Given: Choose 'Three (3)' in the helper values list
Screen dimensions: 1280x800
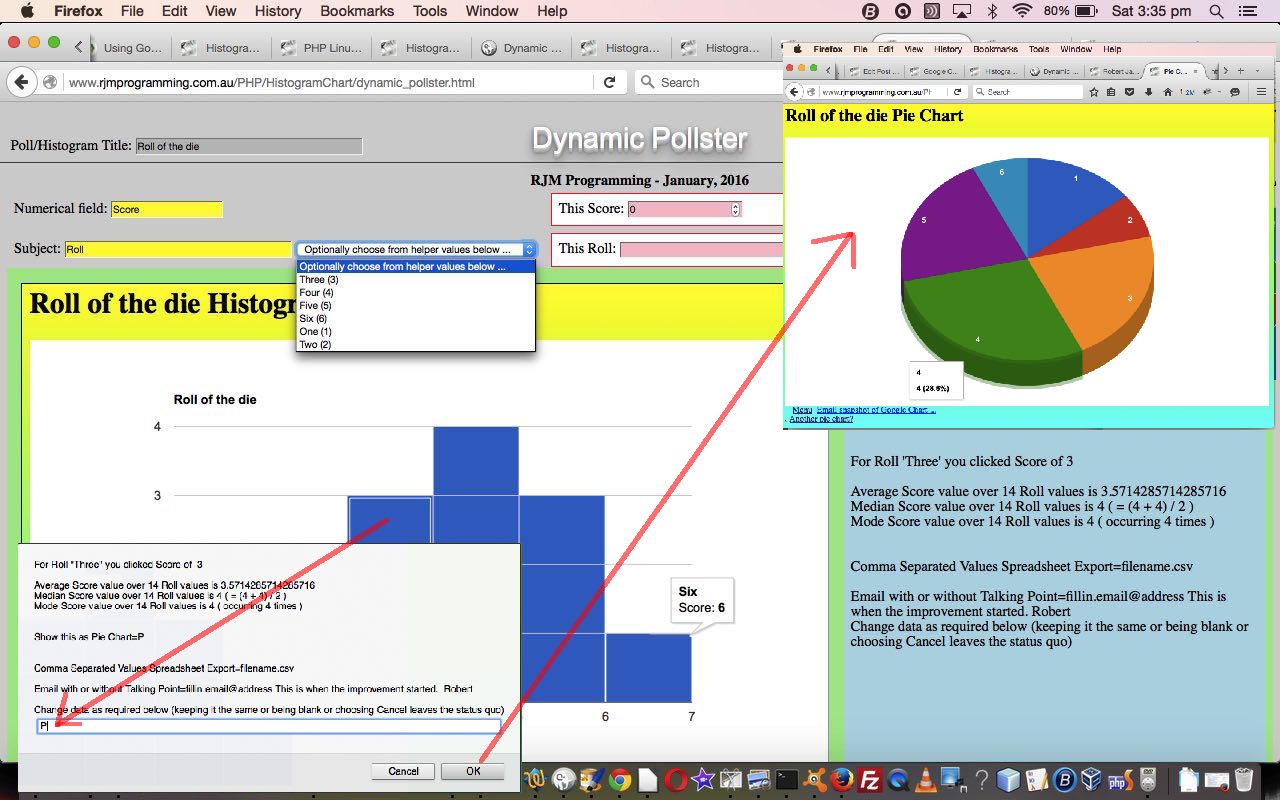Looking at the screenshot, I should click(x=319, y=280).
